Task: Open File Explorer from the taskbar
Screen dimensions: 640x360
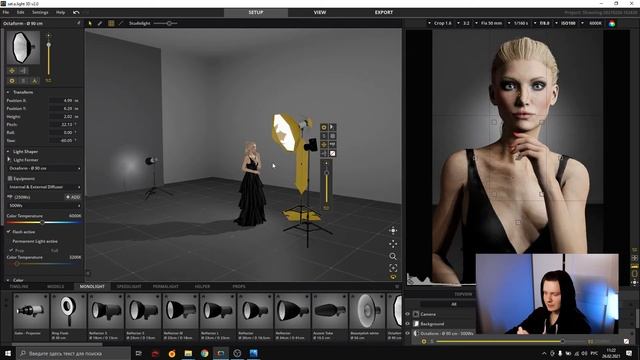Action: coord(188,353)
